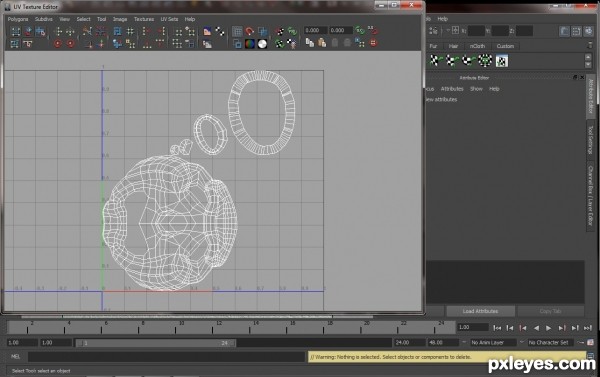This screenshot has height=377, width=600.
Task: Switch to the nCloth shelf tab
Action: (477, 46)
